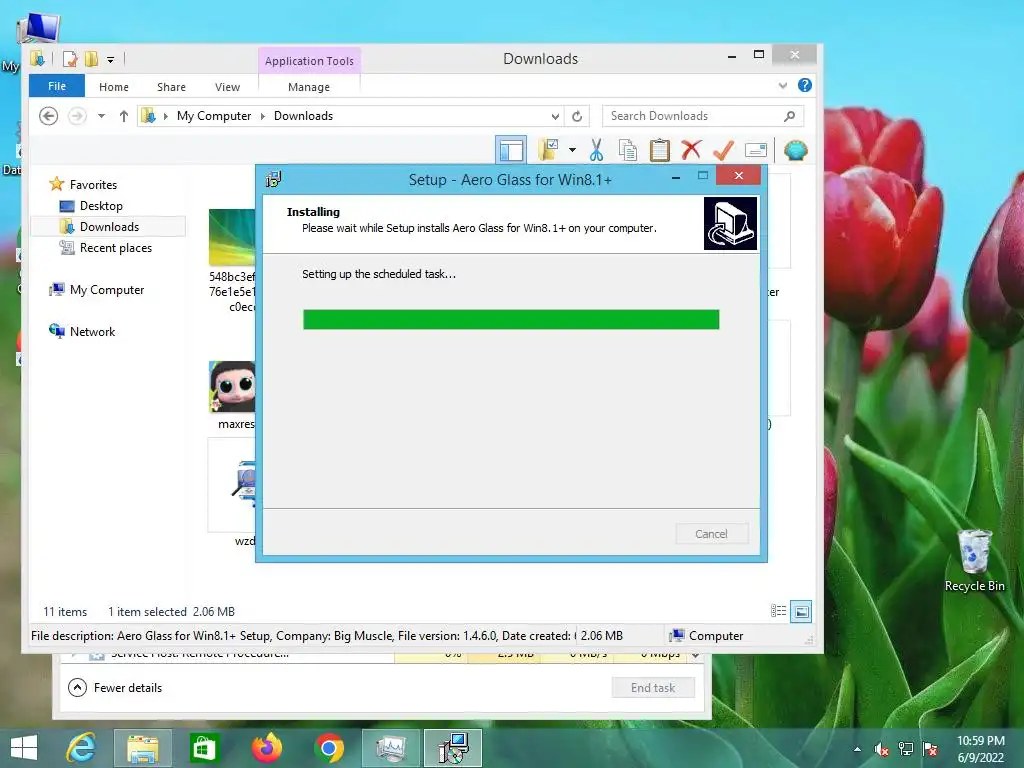
Task: Click the red X delete icon
Action: [691, 150]
